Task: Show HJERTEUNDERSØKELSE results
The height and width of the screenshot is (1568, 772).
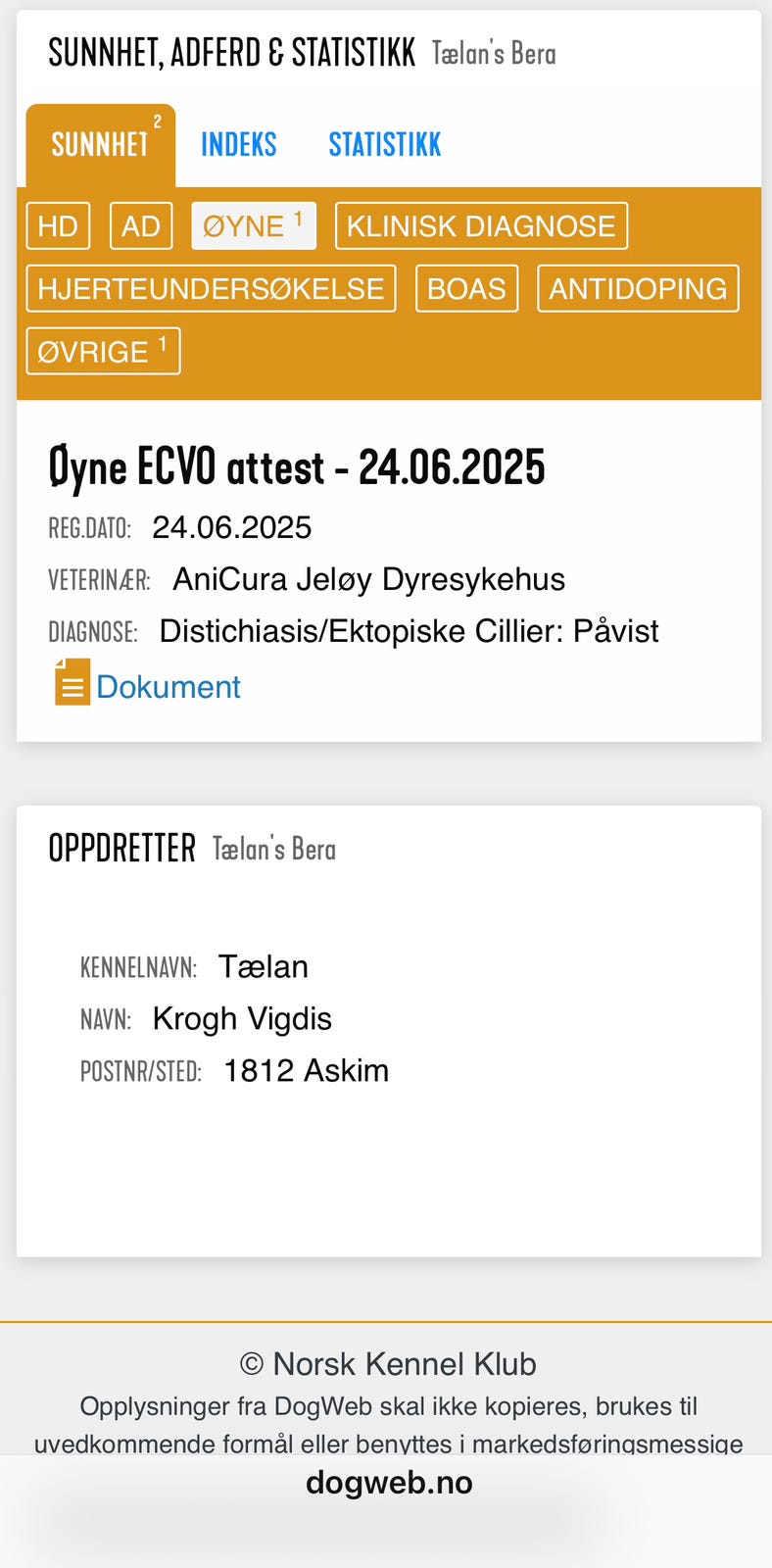Action: tap(211, 289)
